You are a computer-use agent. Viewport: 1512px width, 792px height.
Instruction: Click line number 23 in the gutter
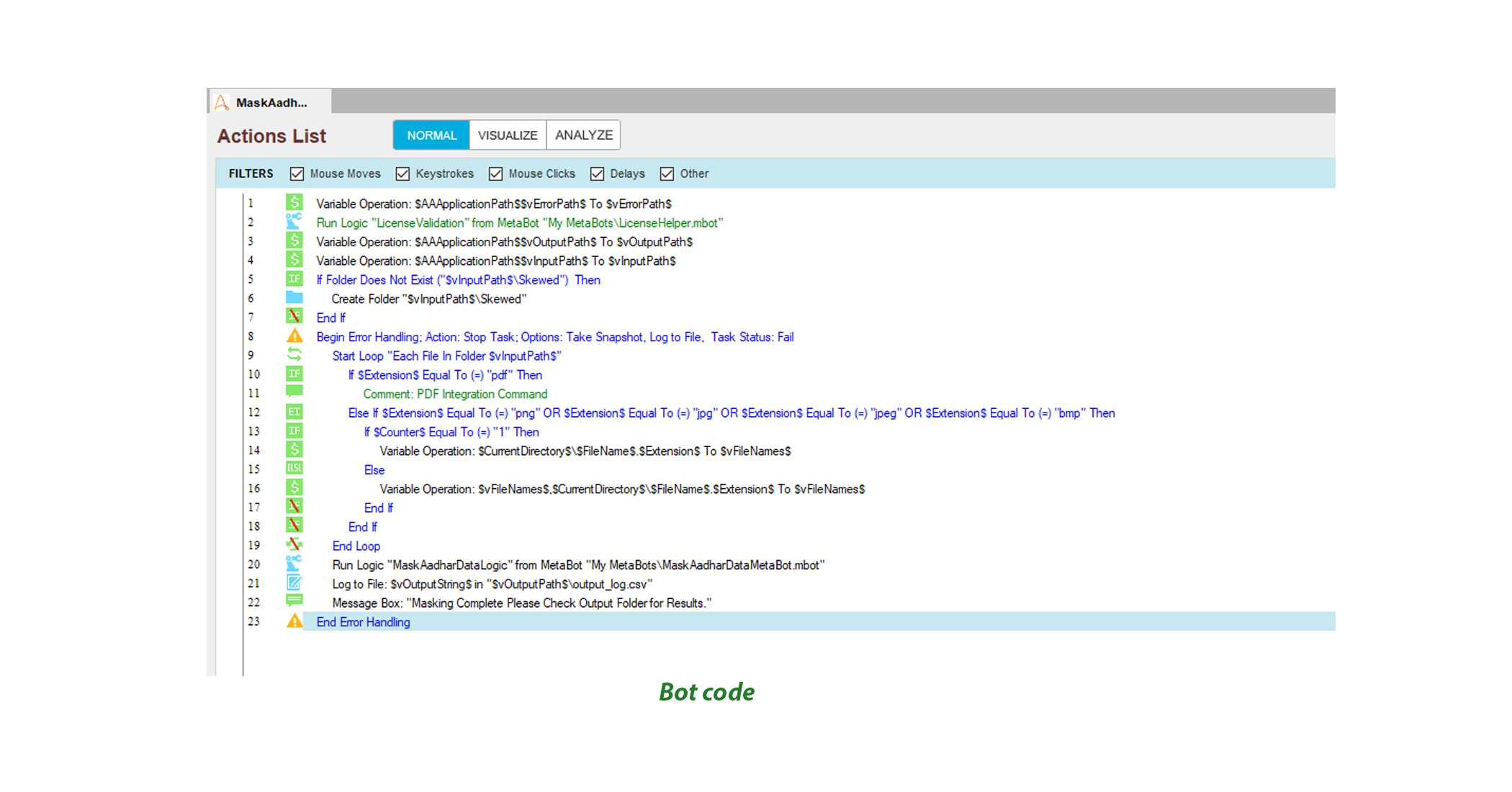pos(253,621)
